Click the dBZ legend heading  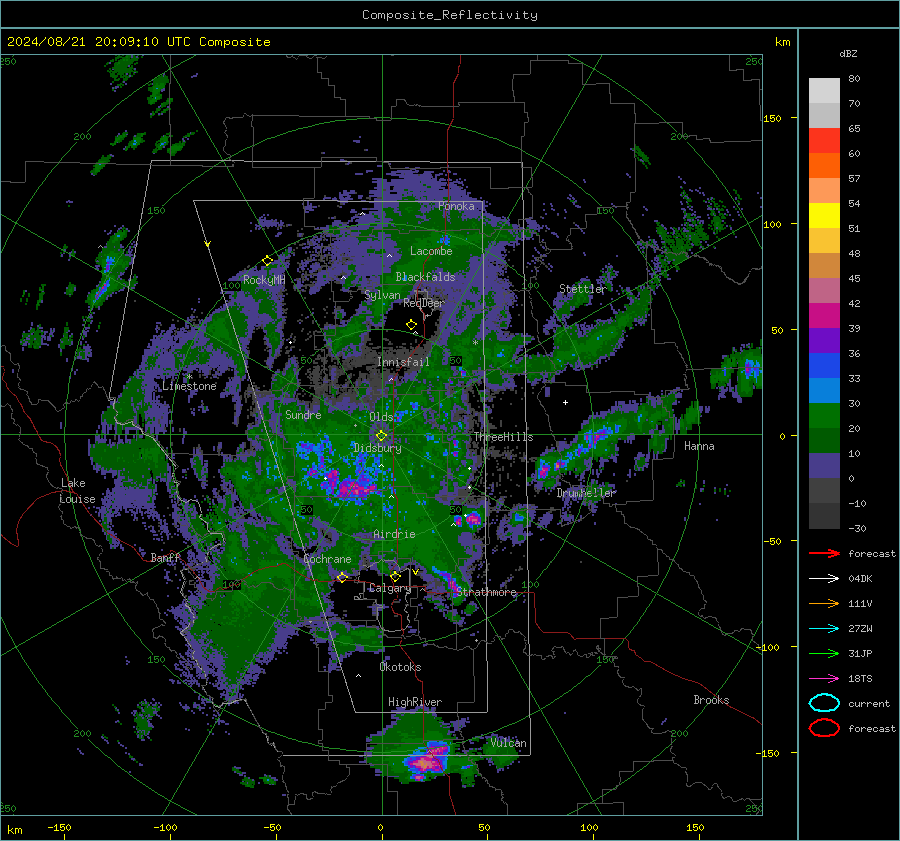tap(848, 54)
